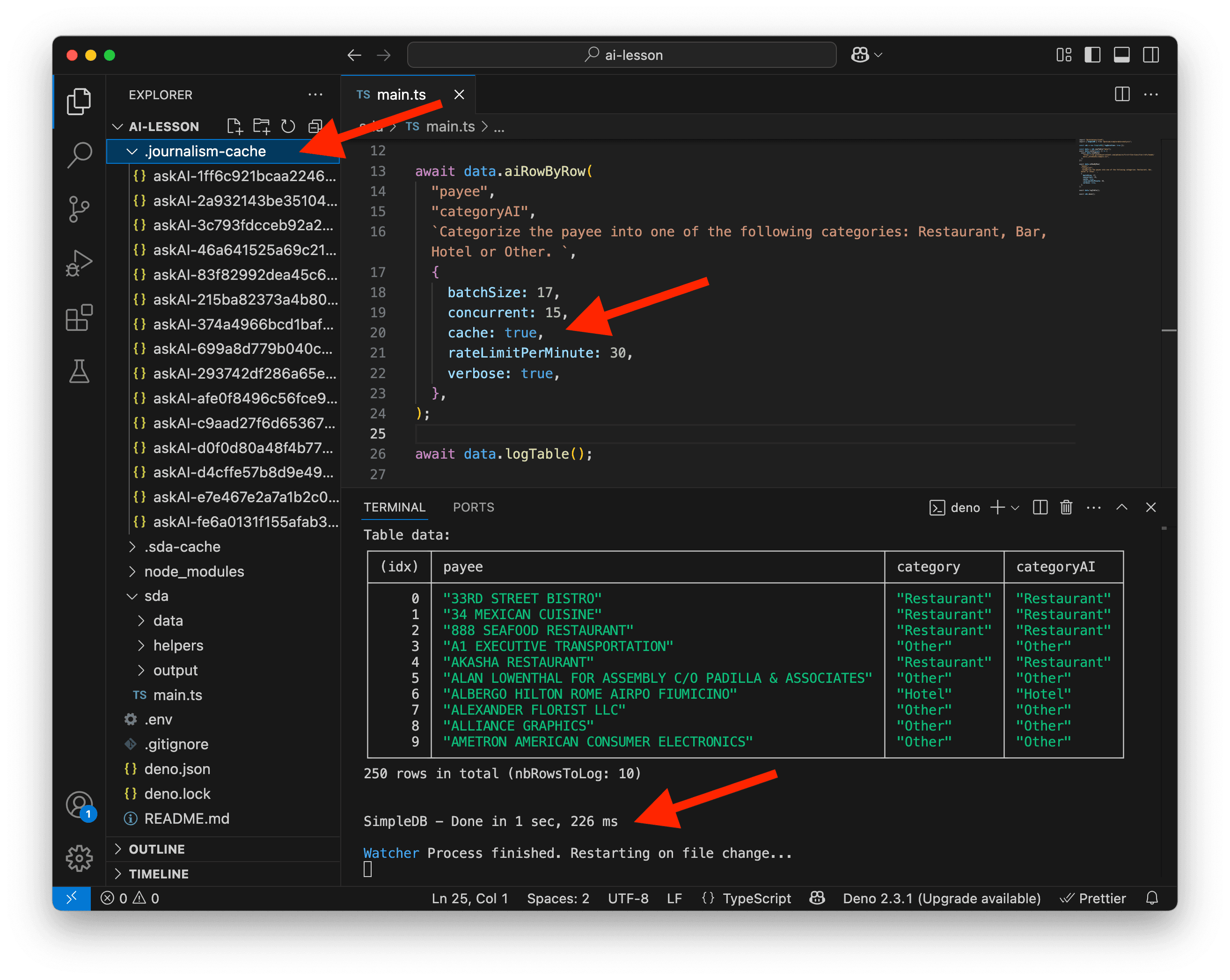Select the deno terminal profile label

(x=954, y=507)
